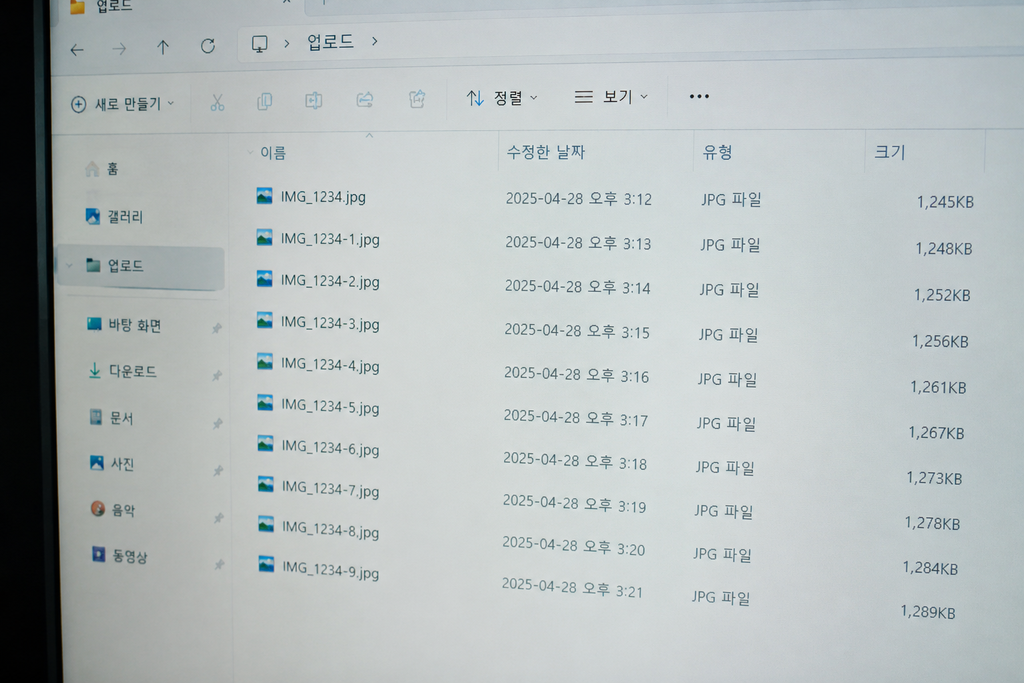1024x683 pixels.
Task: Expand the chevron after 업로드 in path
Action: pyautogui.click(x=375, y=41)
